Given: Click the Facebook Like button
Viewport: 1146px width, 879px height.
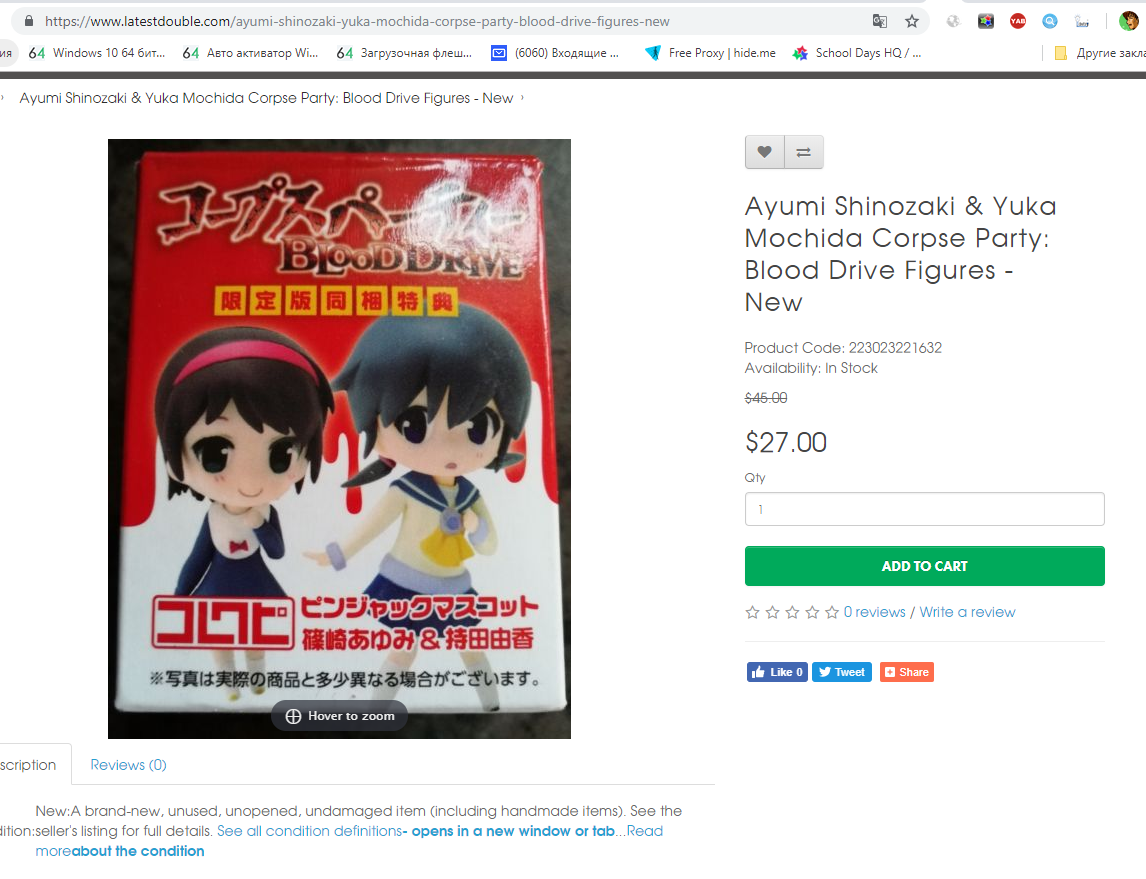Looking at the screenshot, I should 777,672.
